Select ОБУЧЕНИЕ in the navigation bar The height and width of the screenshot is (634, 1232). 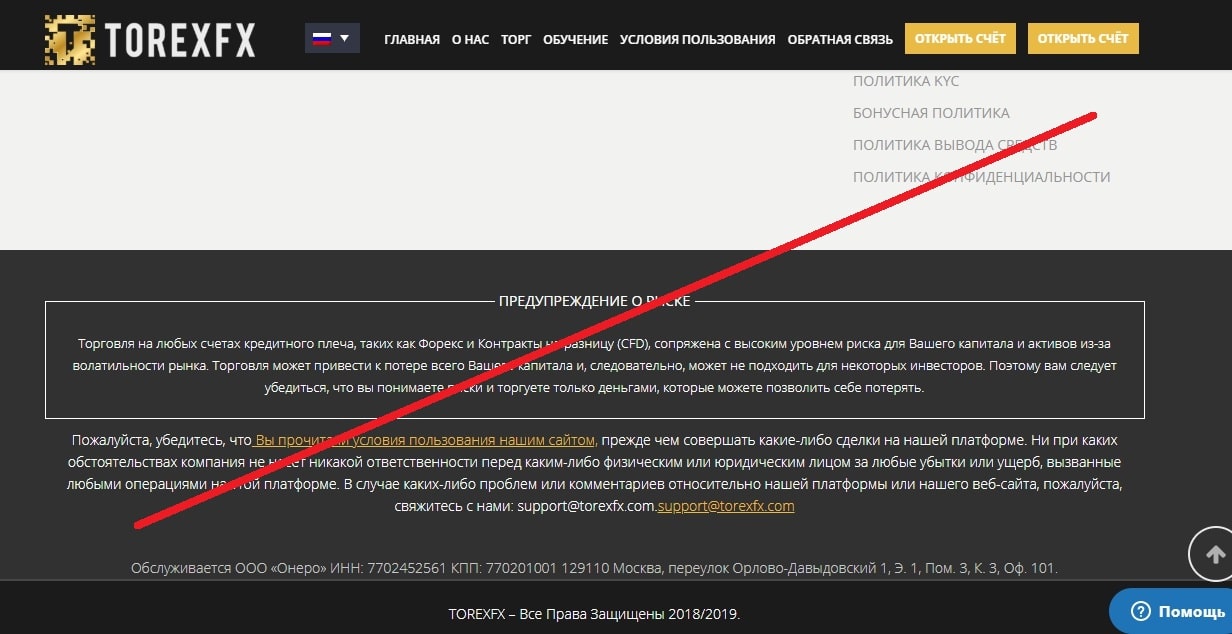coord(575,40)
